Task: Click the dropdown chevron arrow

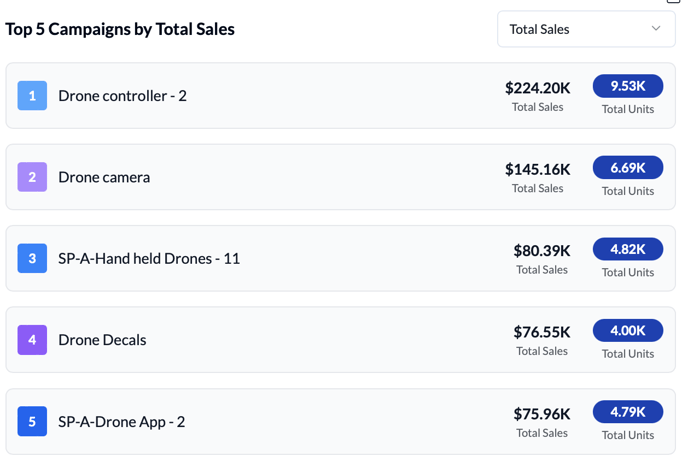Action: [x=656, y=29]
